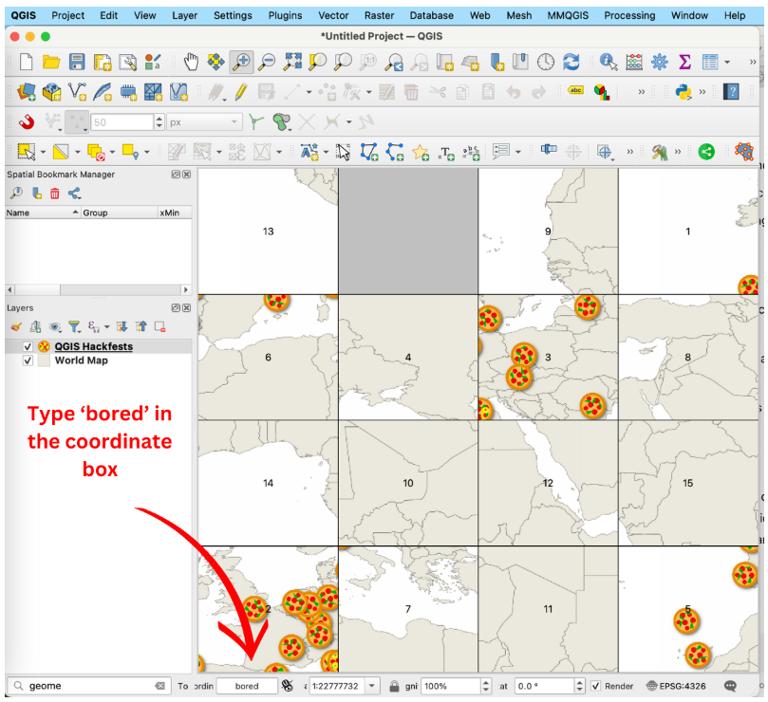Image resolution: width=768 pixels, height=702 pixels.
Task: Open the map scale dropdown
Action: tap(372, 686)
